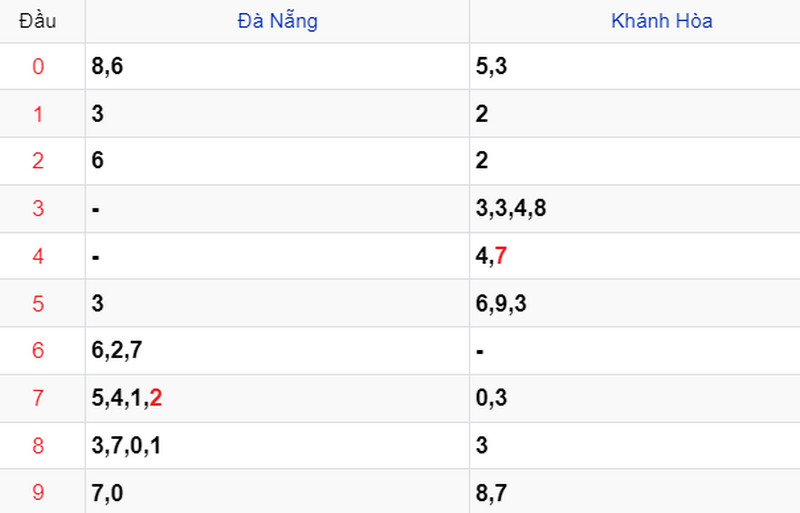Image resolution: width=800 pixels, height=513 pixels.
Task: Select head digit 9 row label
Action: pyautogui.click(x=38, y=492)
